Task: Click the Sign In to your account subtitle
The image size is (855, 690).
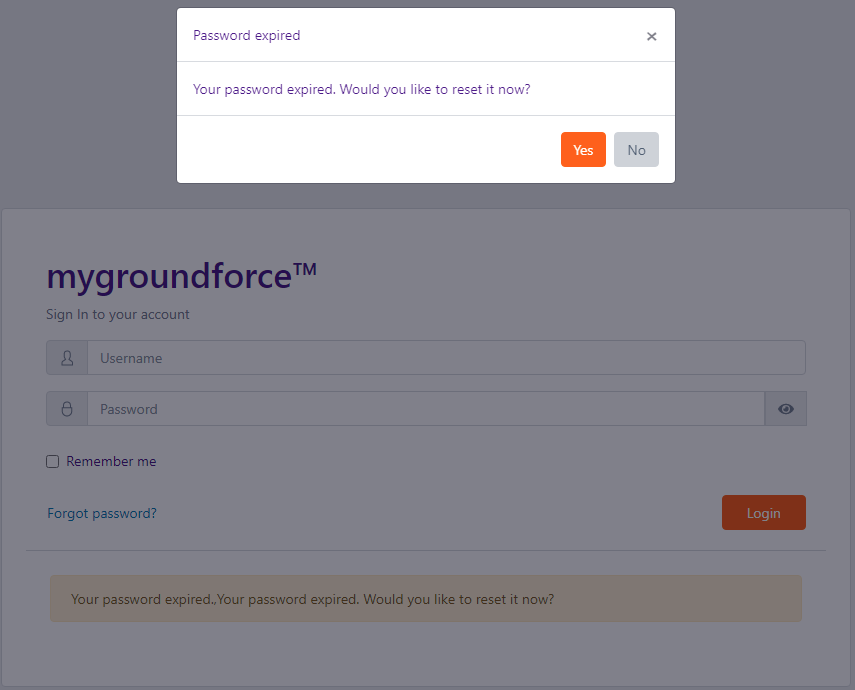Action: pos(118,315)
